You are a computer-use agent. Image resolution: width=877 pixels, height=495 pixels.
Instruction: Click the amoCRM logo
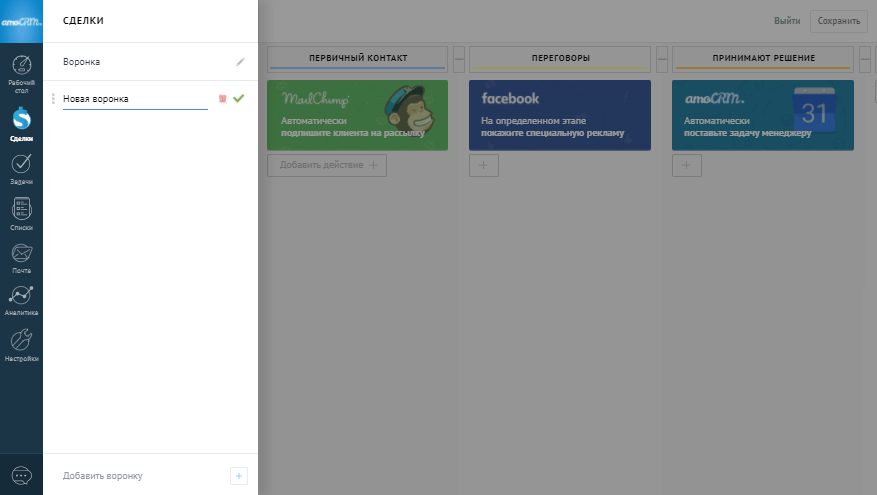(21, 21)
